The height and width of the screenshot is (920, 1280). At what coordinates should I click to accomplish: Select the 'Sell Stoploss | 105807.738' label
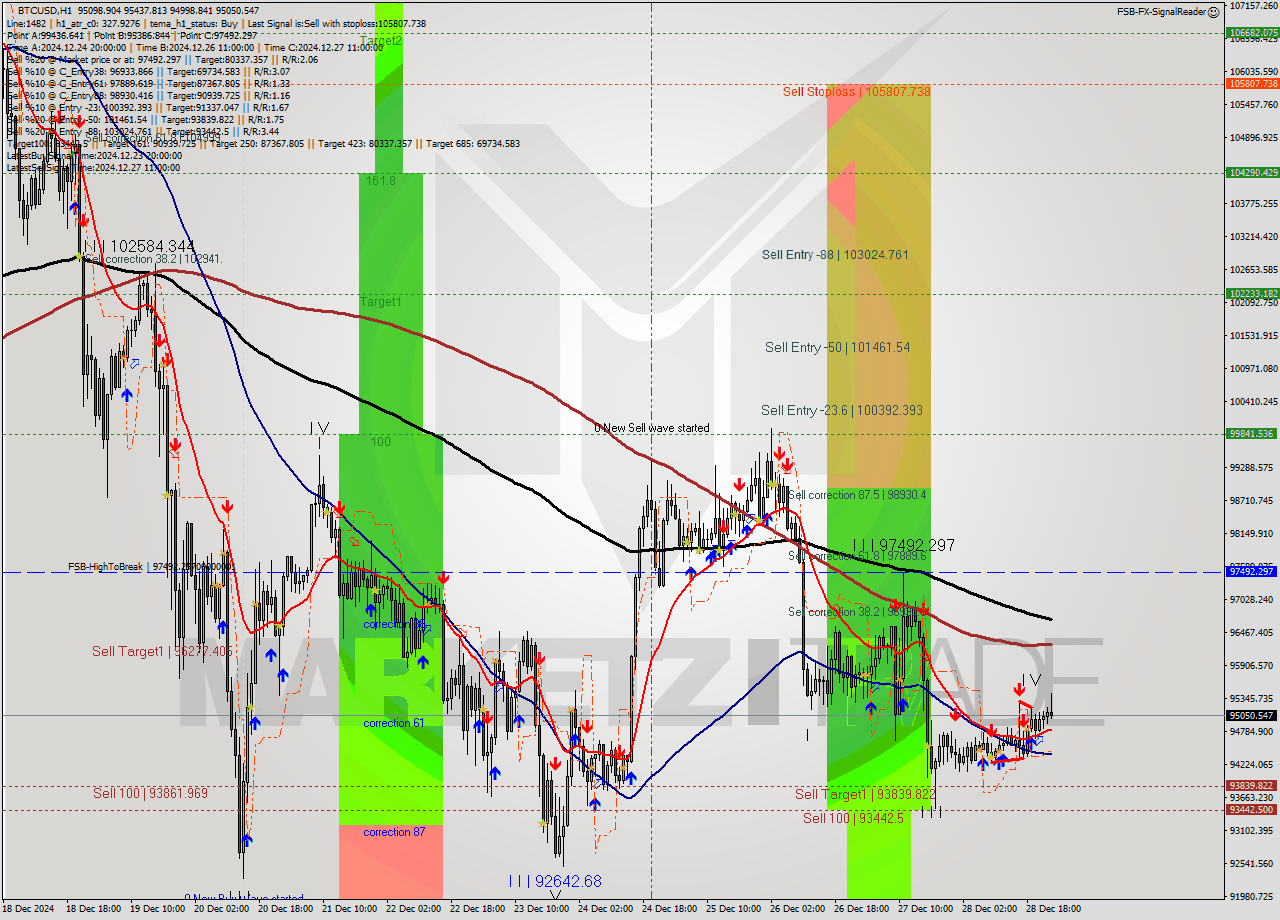[856, 91]
